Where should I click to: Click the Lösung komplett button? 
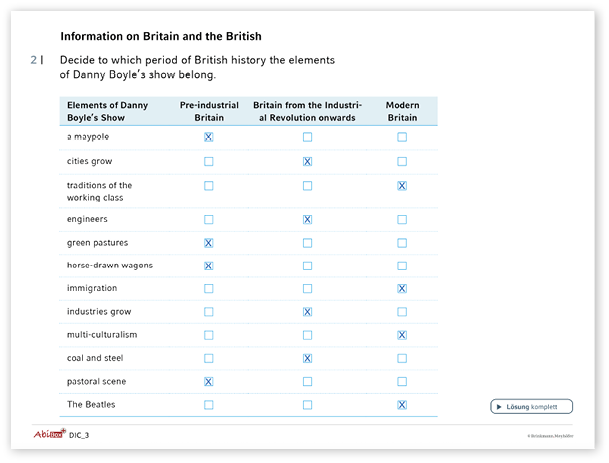click(x=531, y=407)
